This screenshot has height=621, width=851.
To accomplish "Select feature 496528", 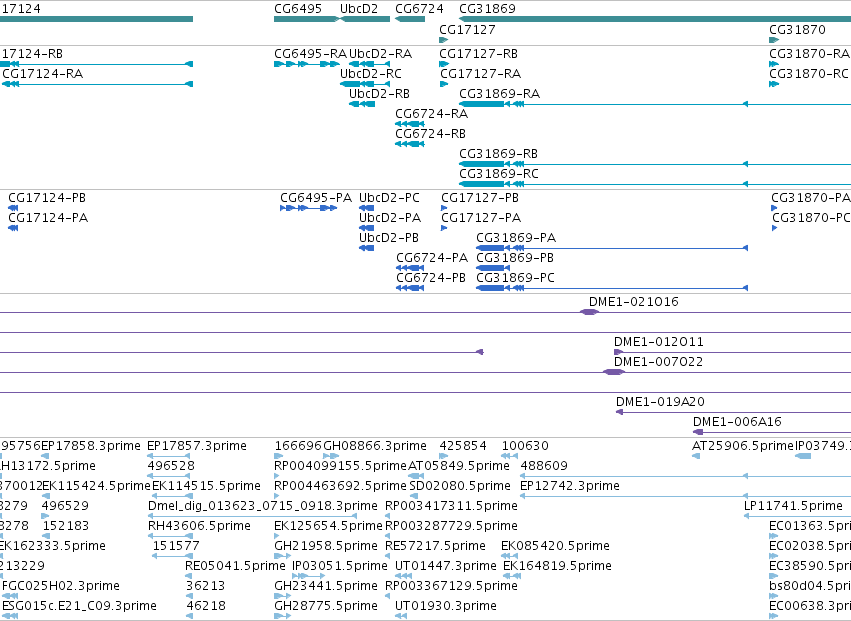I will (x=171, y=466).
